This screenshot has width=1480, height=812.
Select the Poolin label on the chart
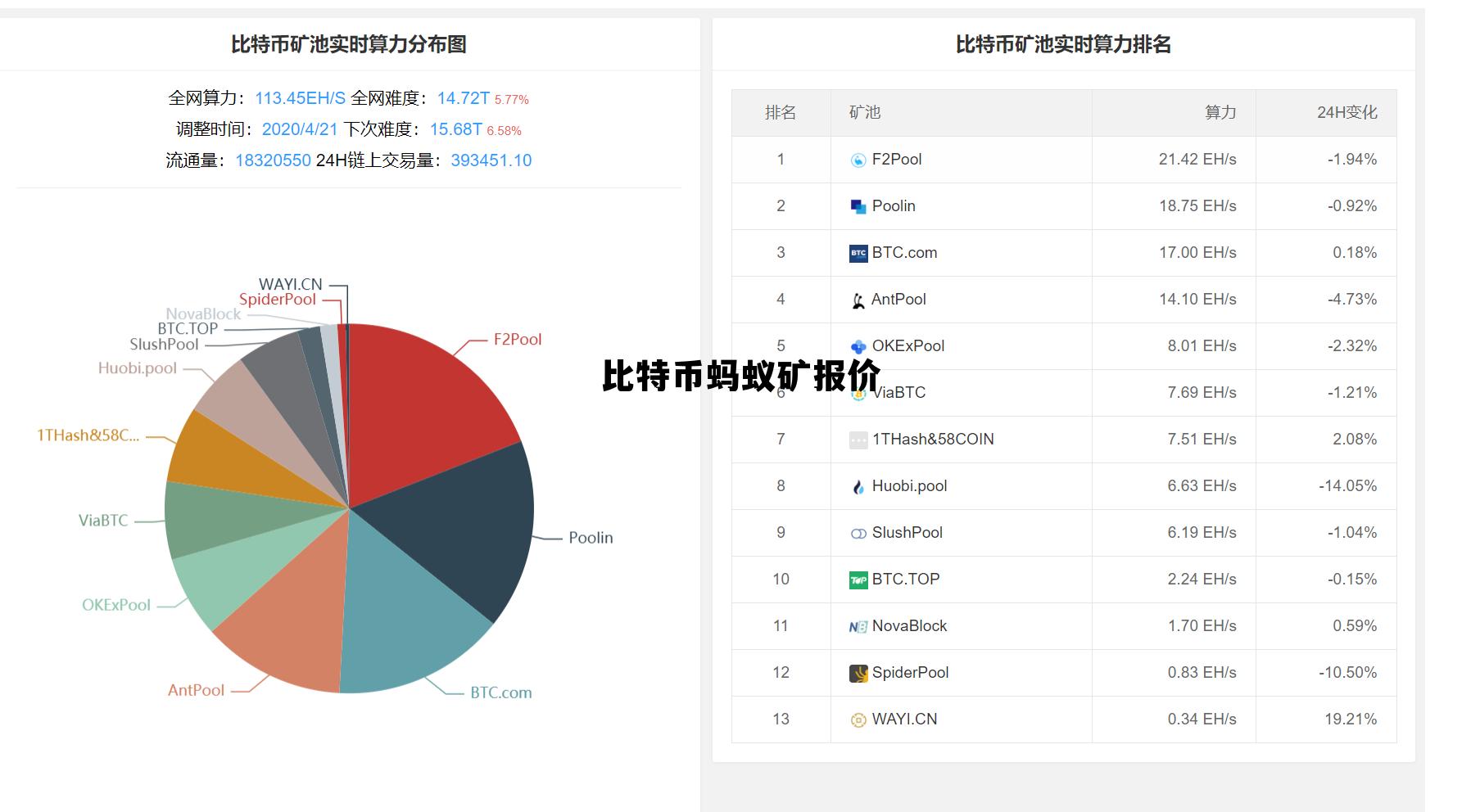pos(590,537)
